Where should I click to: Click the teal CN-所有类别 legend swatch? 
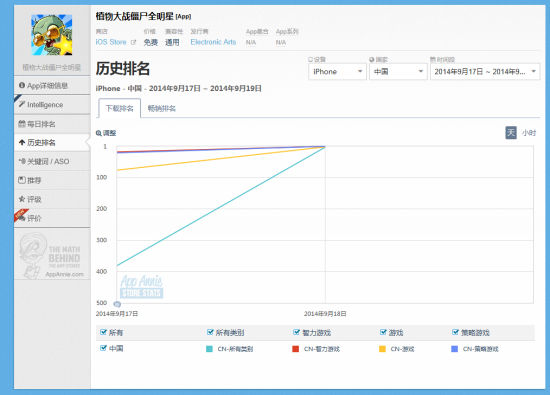click(209, 349)
